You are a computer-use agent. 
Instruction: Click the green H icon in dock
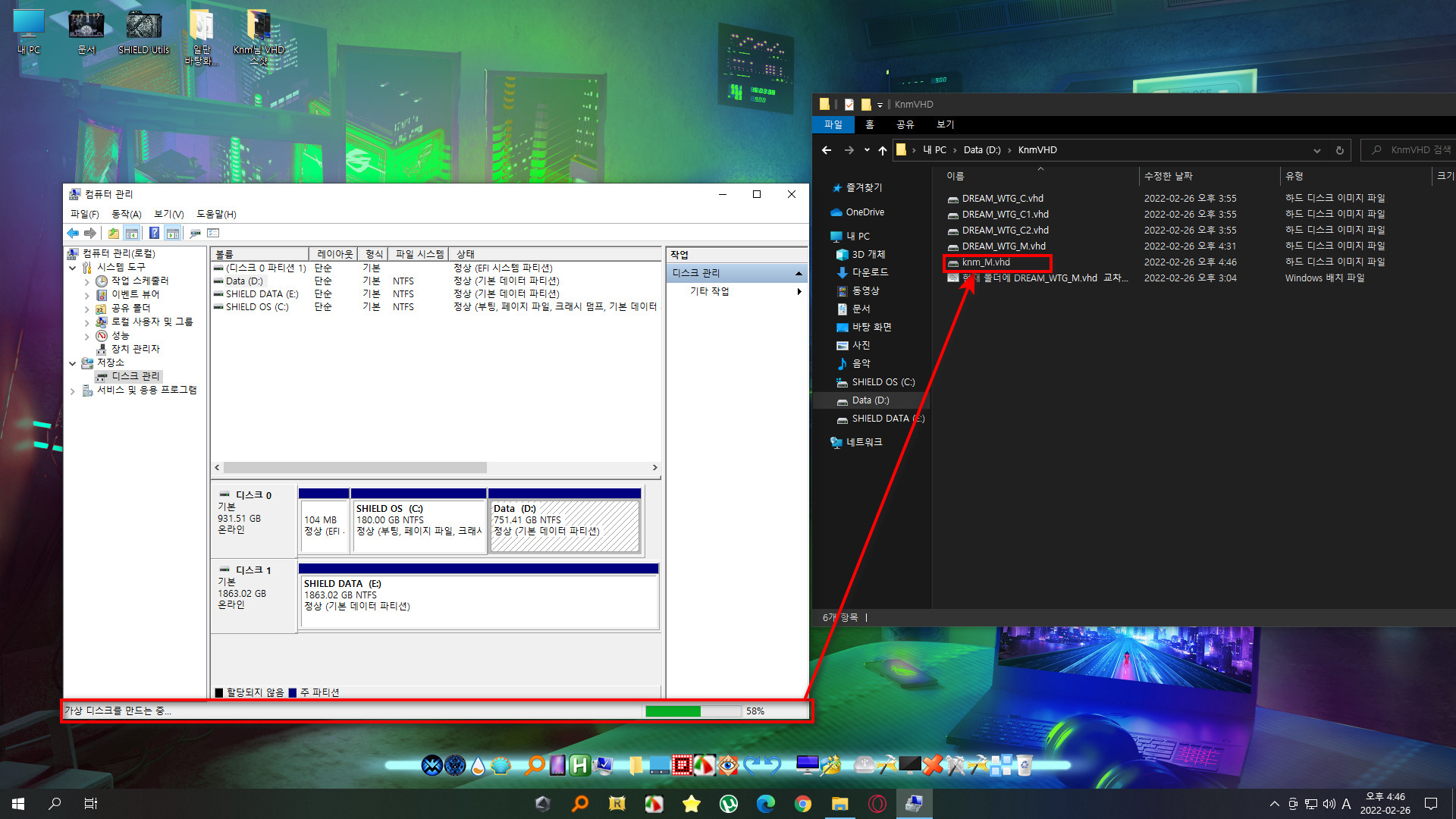579,765
